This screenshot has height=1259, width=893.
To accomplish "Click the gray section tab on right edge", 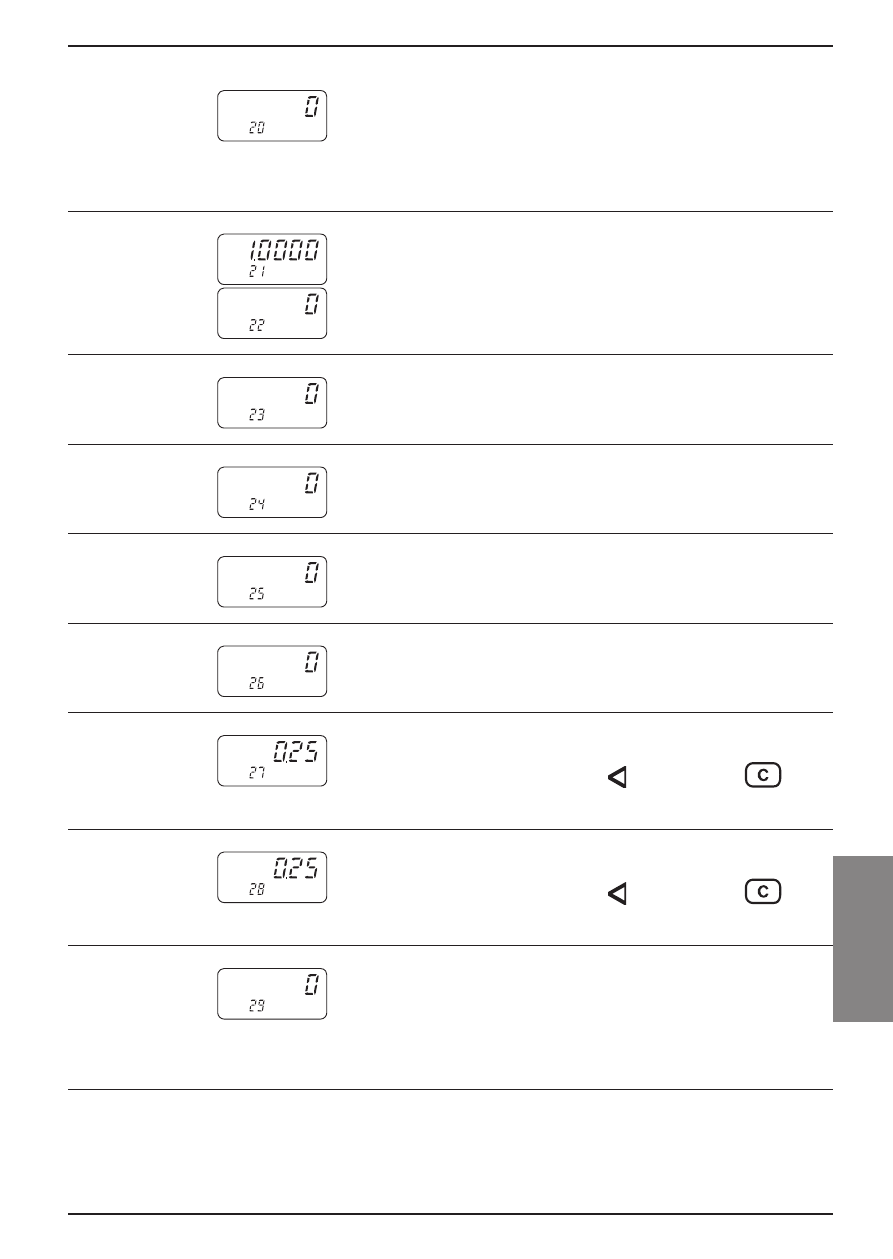I will pos(862,937).
